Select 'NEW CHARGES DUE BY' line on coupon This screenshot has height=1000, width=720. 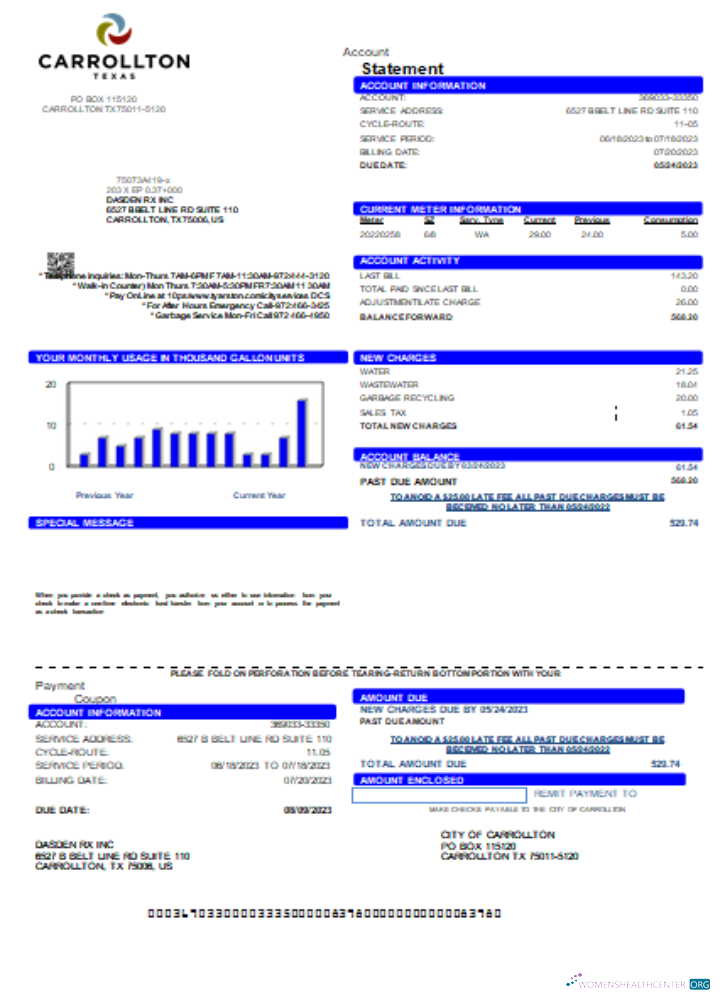click(x=443, y=709)
